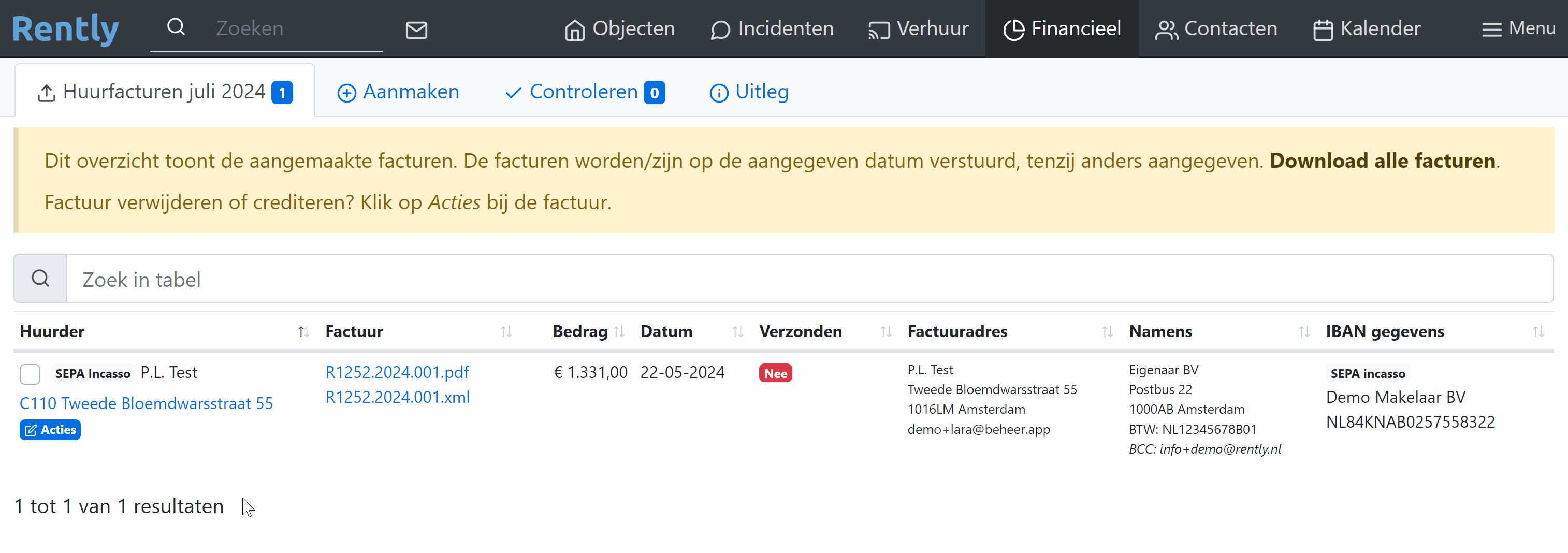
Task: Sort table by Verzonden column
Action: tap(885, 331)
